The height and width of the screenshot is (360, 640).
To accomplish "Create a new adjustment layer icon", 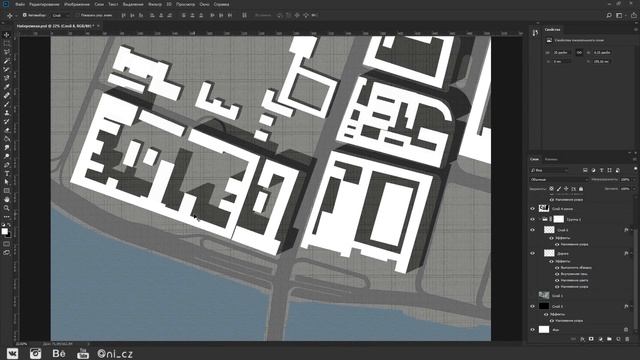I will [x=600, y=339].
